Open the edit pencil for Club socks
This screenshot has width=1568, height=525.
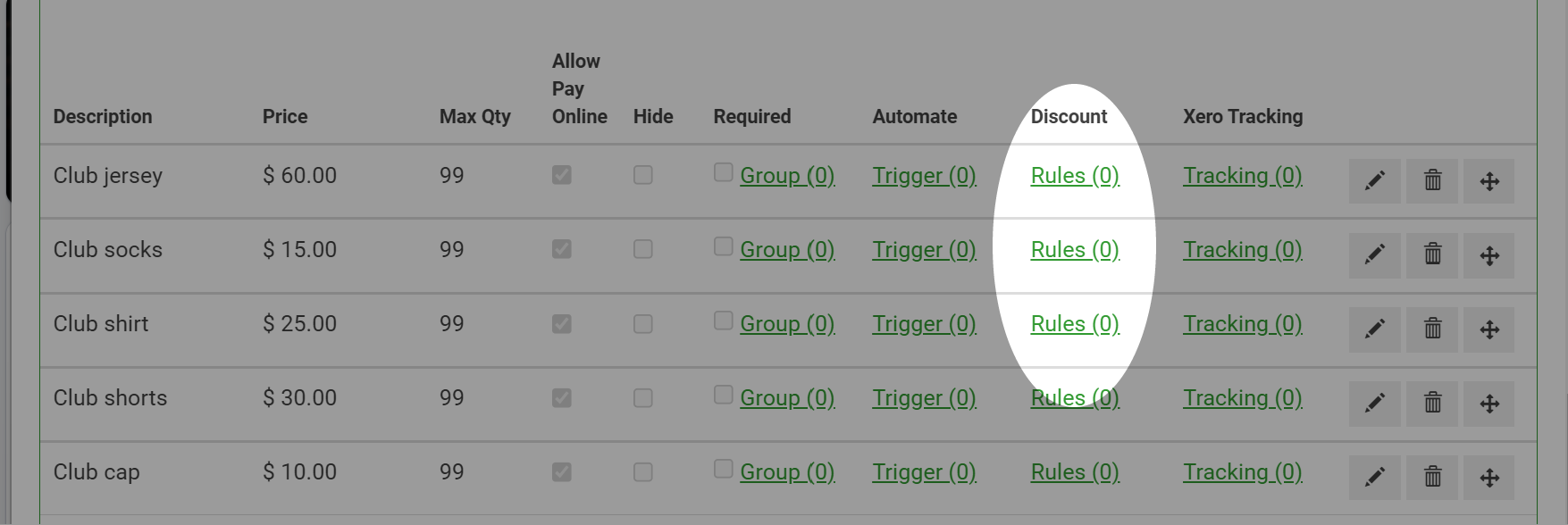[1375, 255]
